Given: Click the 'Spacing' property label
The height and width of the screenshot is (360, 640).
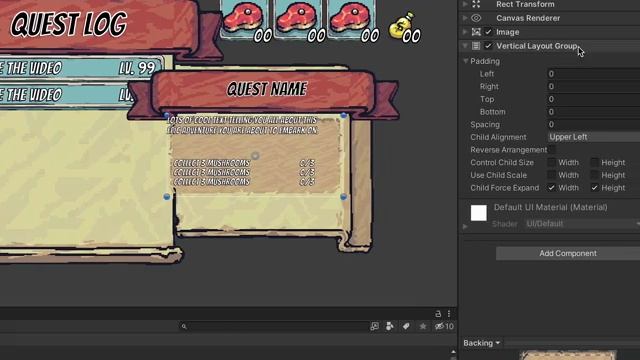Looking at the screenshot, I should coord(485,124).
